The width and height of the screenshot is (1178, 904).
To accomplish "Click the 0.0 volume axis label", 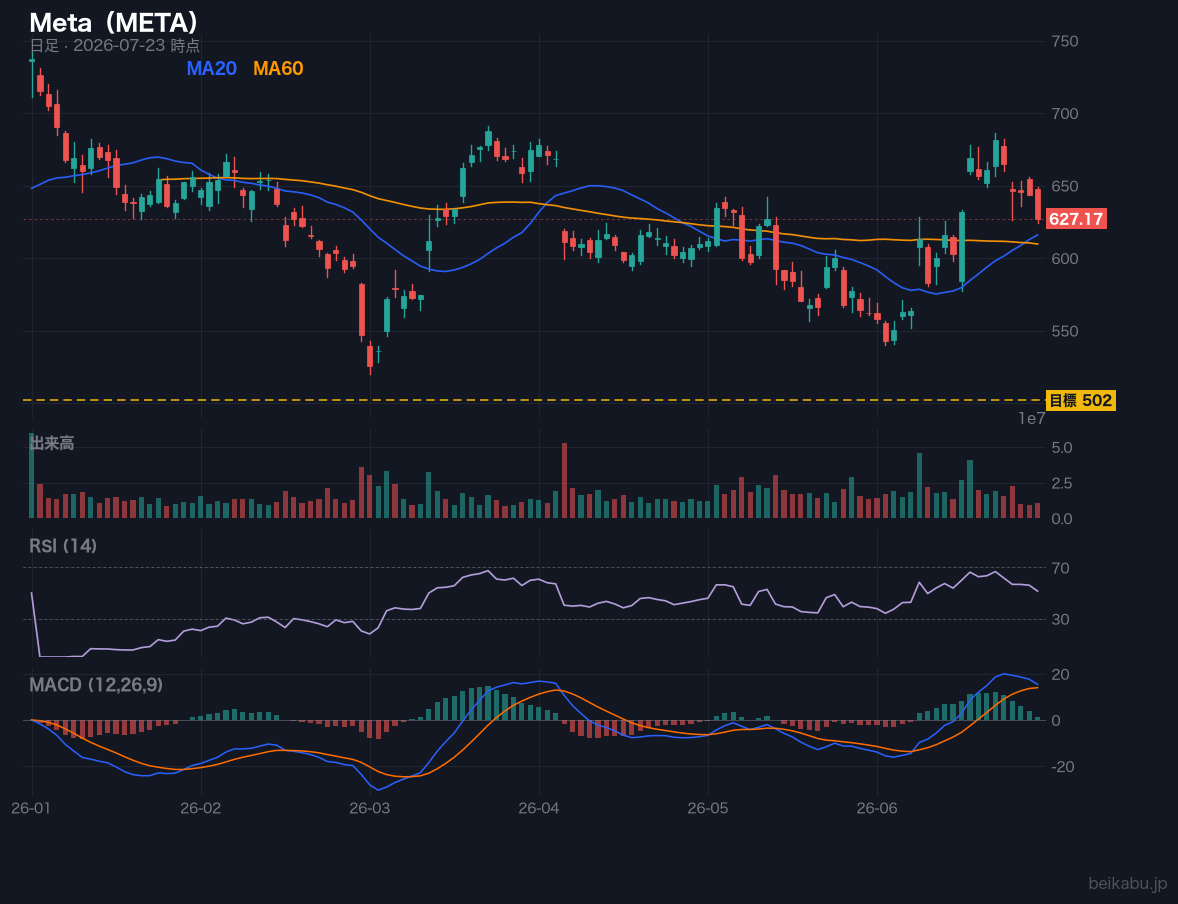I will [1062, 519].
